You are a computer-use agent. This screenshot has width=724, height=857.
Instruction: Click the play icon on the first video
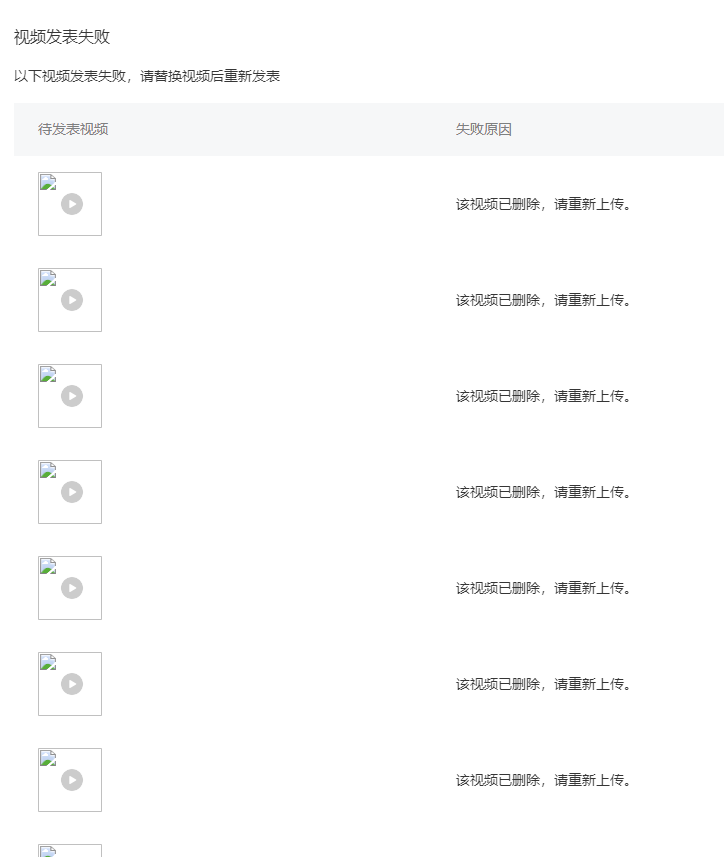pos(72,204)
